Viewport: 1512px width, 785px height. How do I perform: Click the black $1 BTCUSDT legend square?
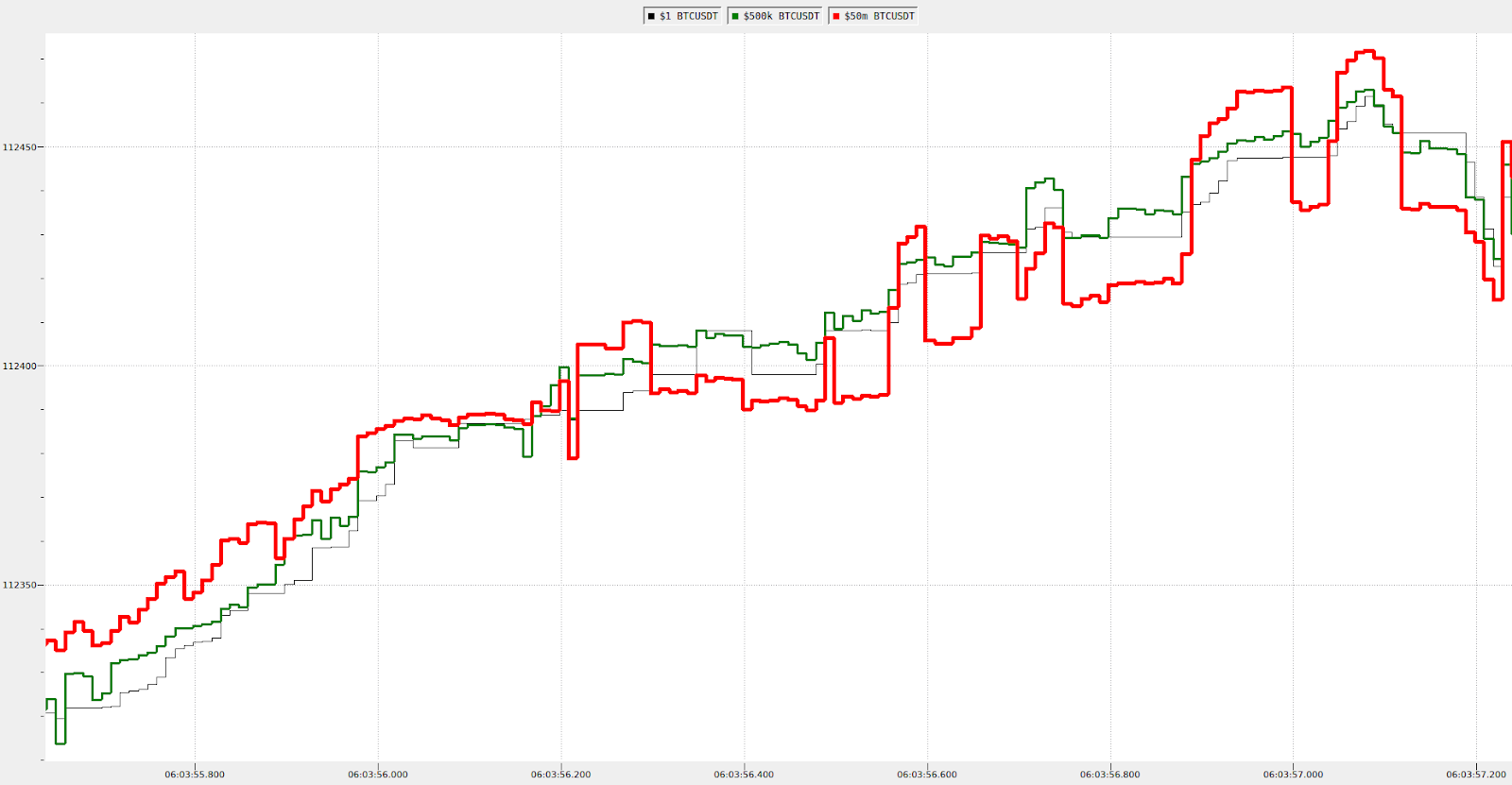(x=651, y=16)
